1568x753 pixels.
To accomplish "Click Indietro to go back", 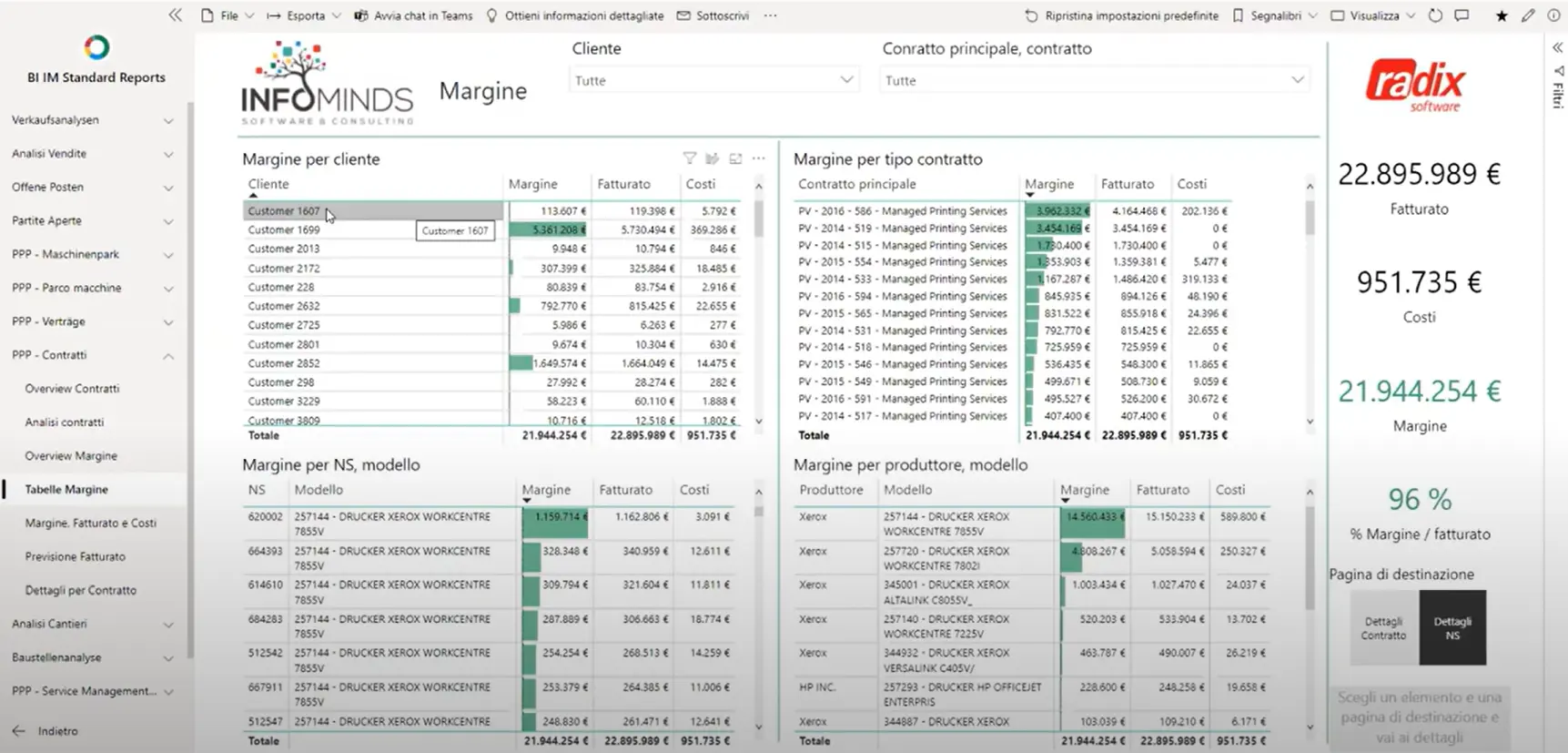I will point(57,731).
